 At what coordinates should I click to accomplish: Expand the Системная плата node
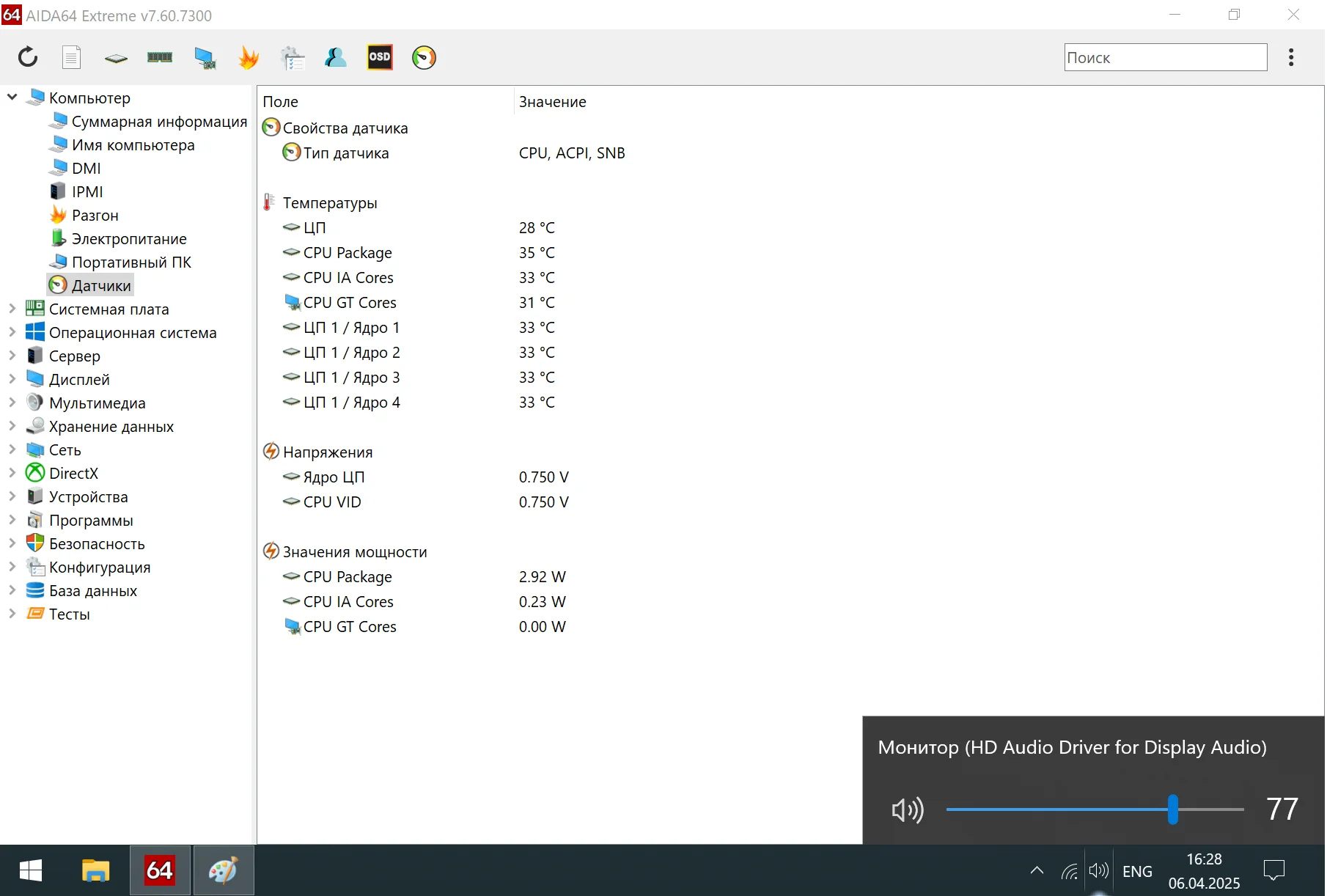click(12, 309)
